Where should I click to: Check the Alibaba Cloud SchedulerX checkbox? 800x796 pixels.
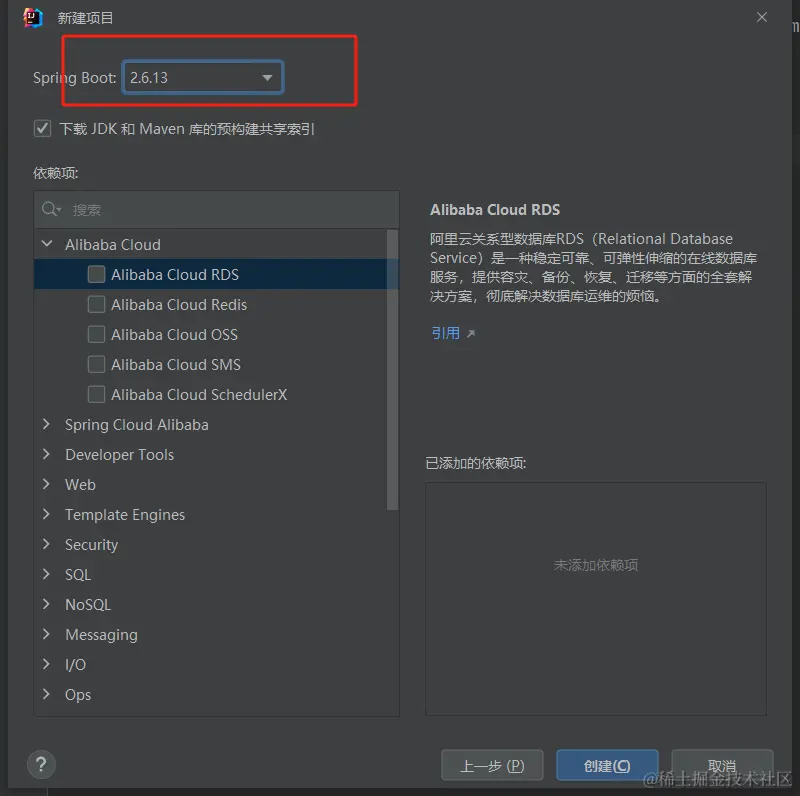click(96, 394)
